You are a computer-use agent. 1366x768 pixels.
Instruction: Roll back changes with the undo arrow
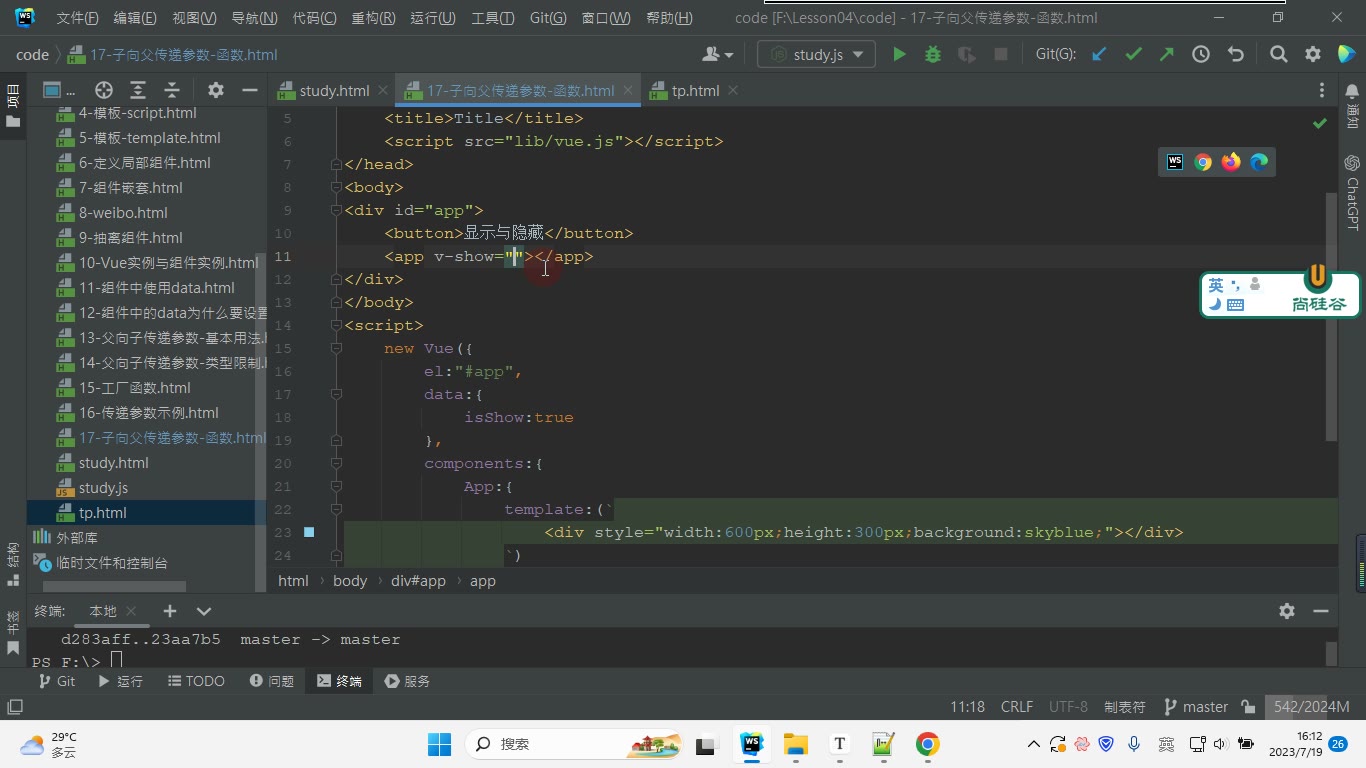[x=1235, y=55]
